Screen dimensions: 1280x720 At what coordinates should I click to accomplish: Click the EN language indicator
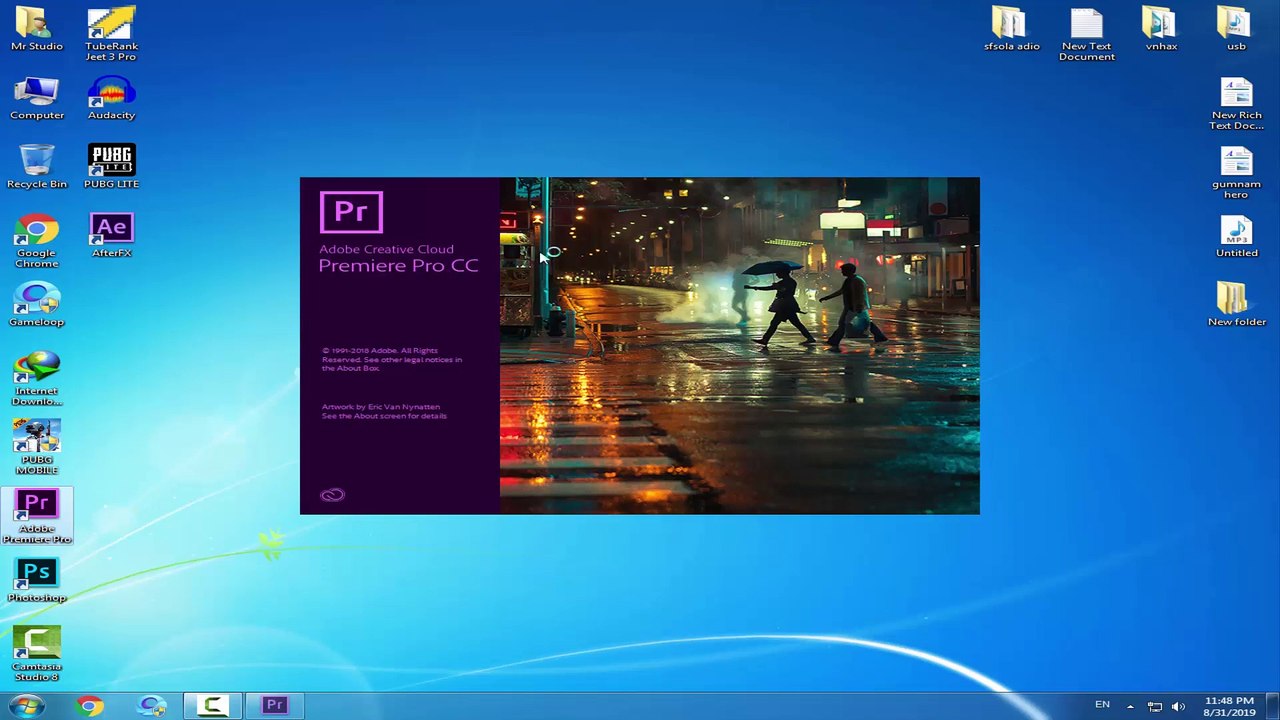pyautogui.click(x=1102, y=705)
